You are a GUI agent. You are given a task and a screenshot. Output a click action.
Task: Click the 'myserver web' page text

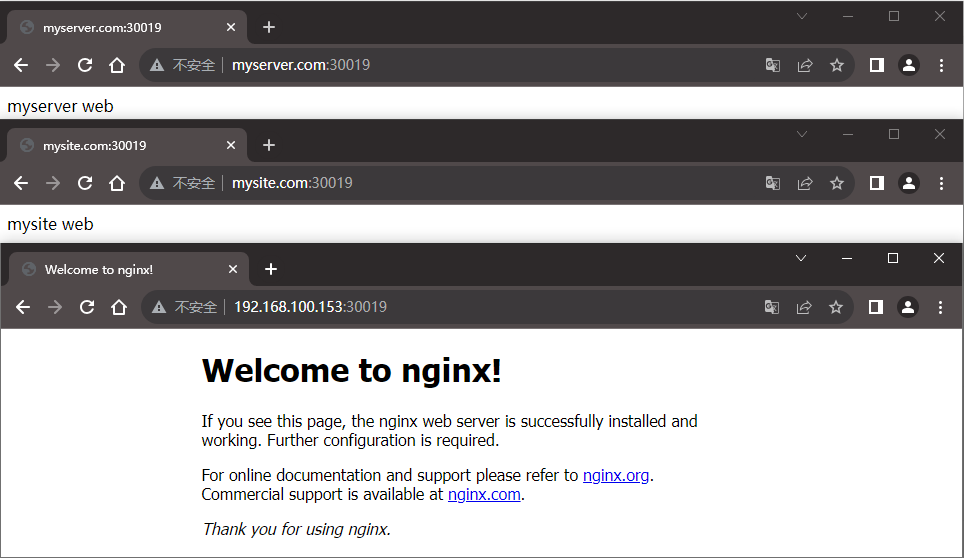(60, 106)
